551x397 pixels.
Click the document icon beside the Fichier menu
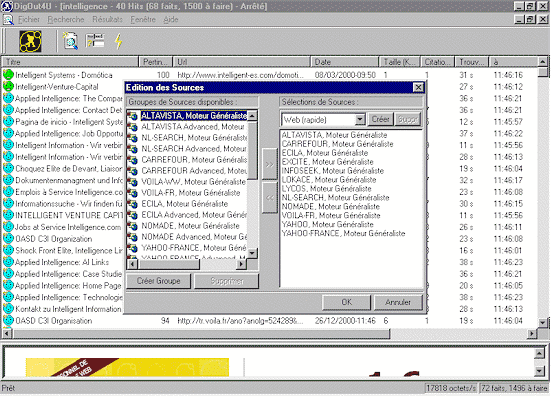(8, 20)
